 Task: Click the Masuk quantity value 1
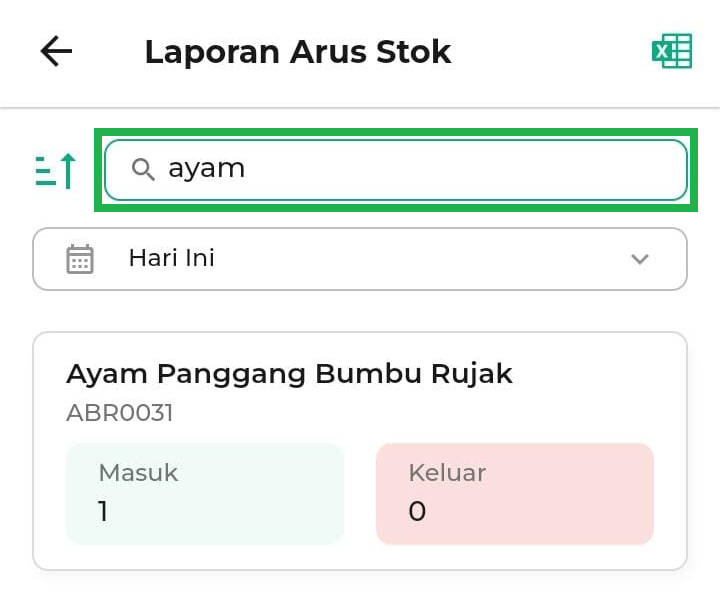tap(103, 512)
